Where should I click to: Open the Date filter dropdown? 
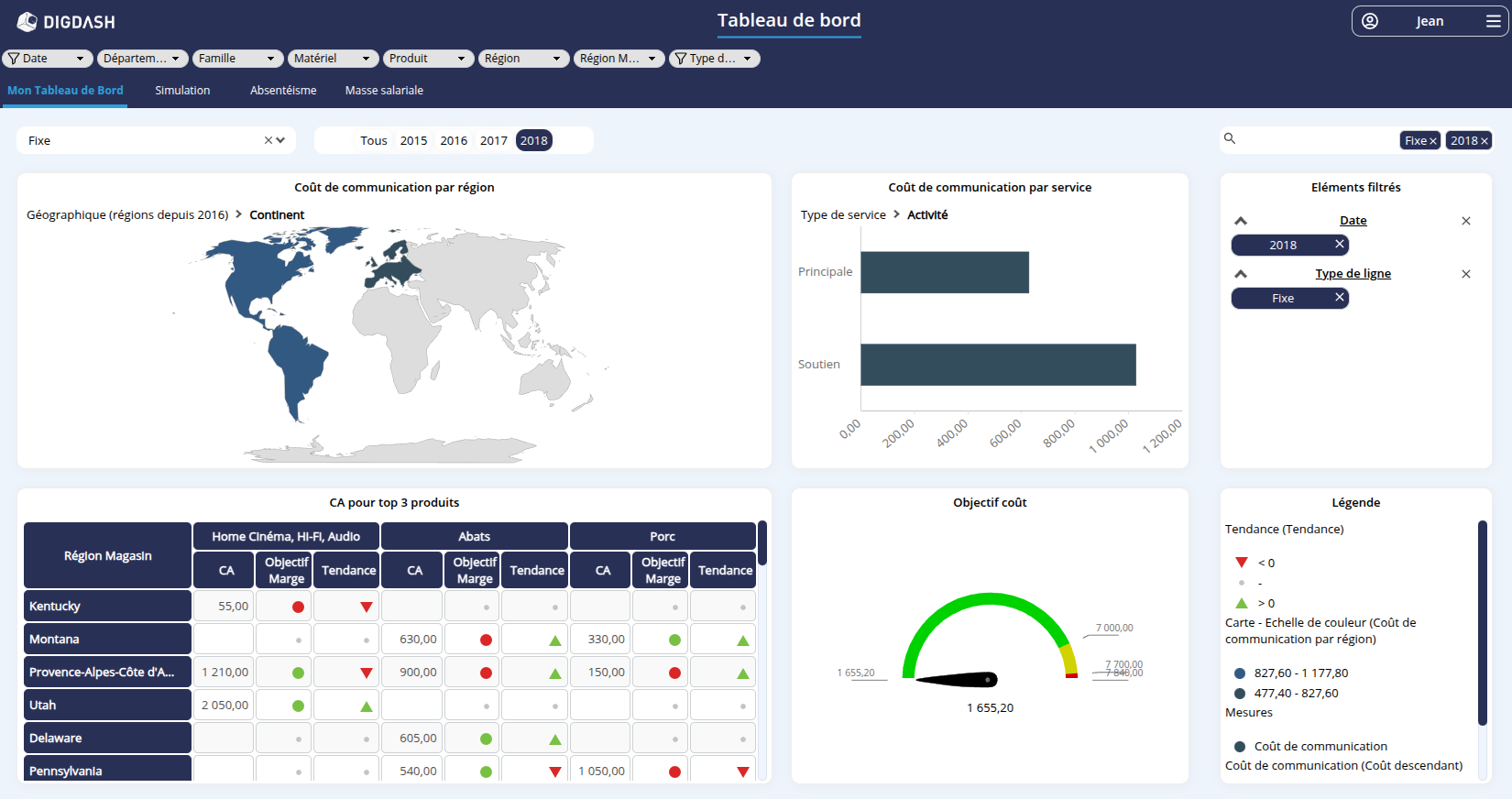[x=46, y=59]
